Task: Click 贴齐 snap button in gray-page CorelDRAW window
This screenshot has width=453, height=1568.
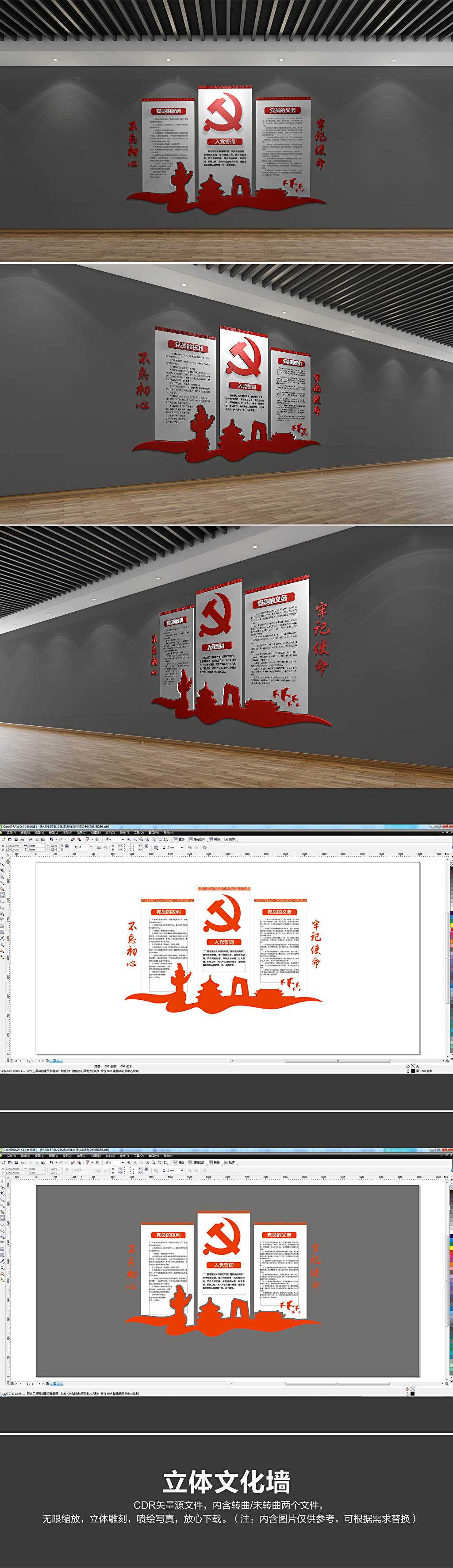Action: pyautogui.click(x=230, y=1162)
